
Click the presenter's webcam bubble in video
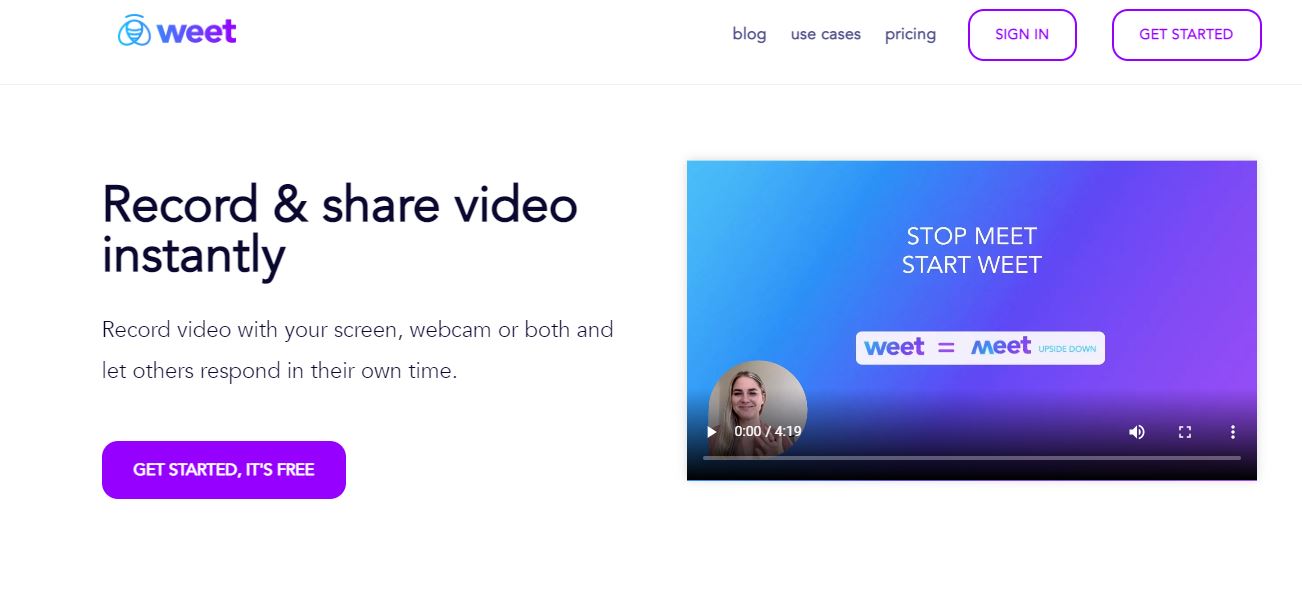click(x=757, y=409)
